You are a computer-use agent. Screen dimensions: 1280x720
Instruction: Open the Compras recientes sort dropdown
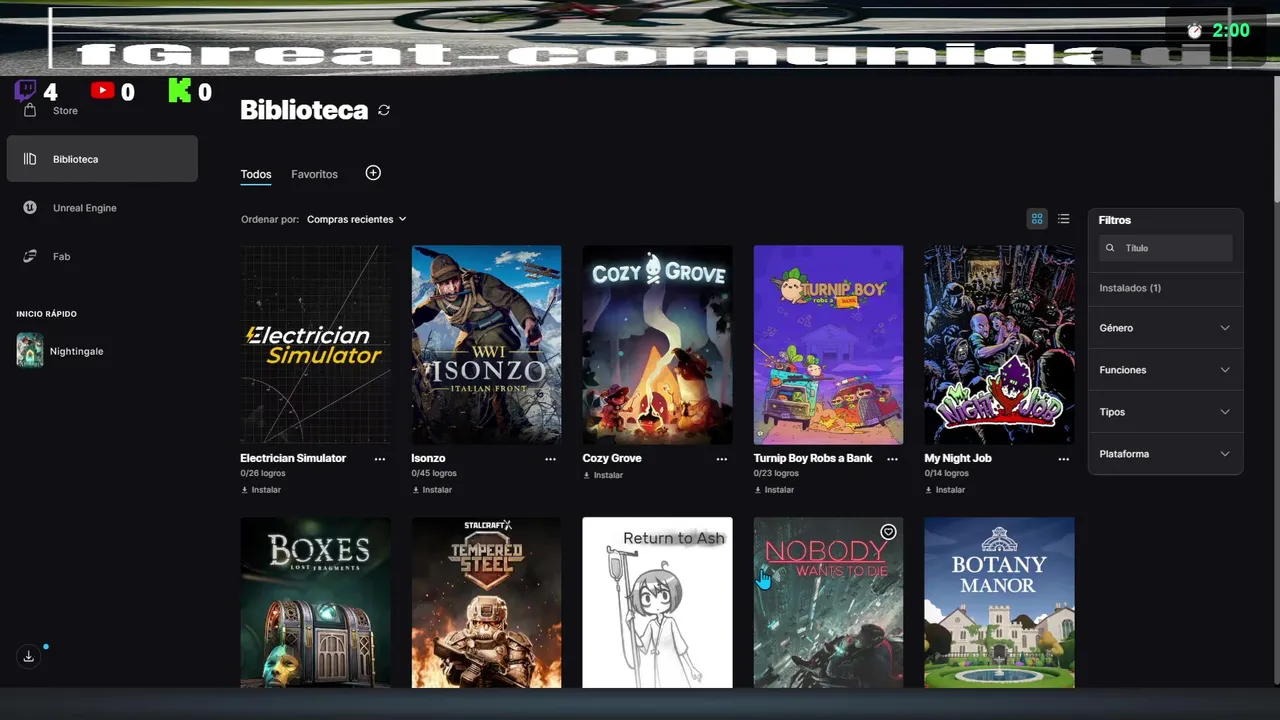point(357,219)
